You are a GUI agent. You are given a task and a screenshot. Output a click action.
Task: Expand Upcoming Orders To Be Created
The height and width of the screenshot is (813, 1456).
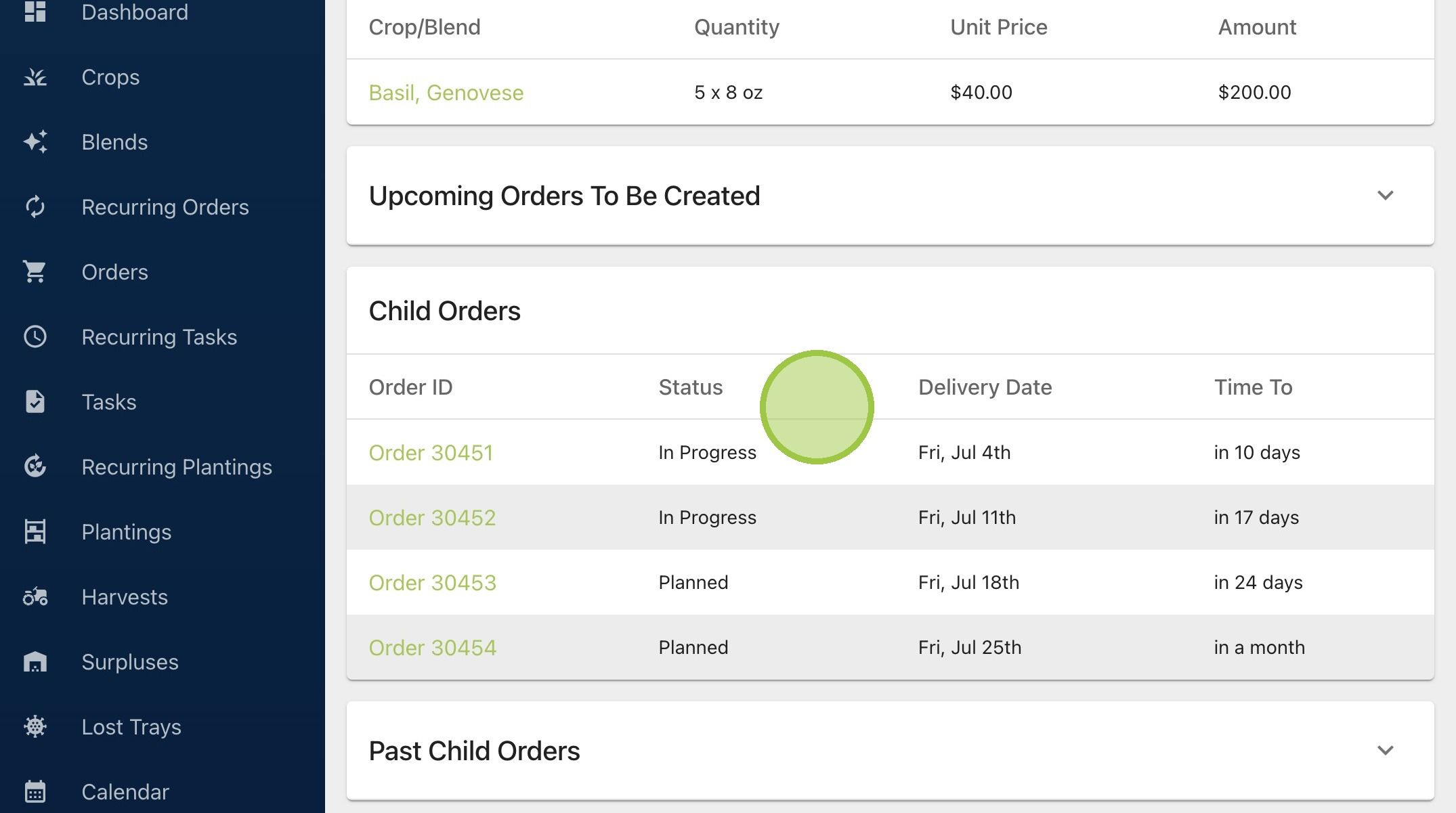(x=1386, y=196)
